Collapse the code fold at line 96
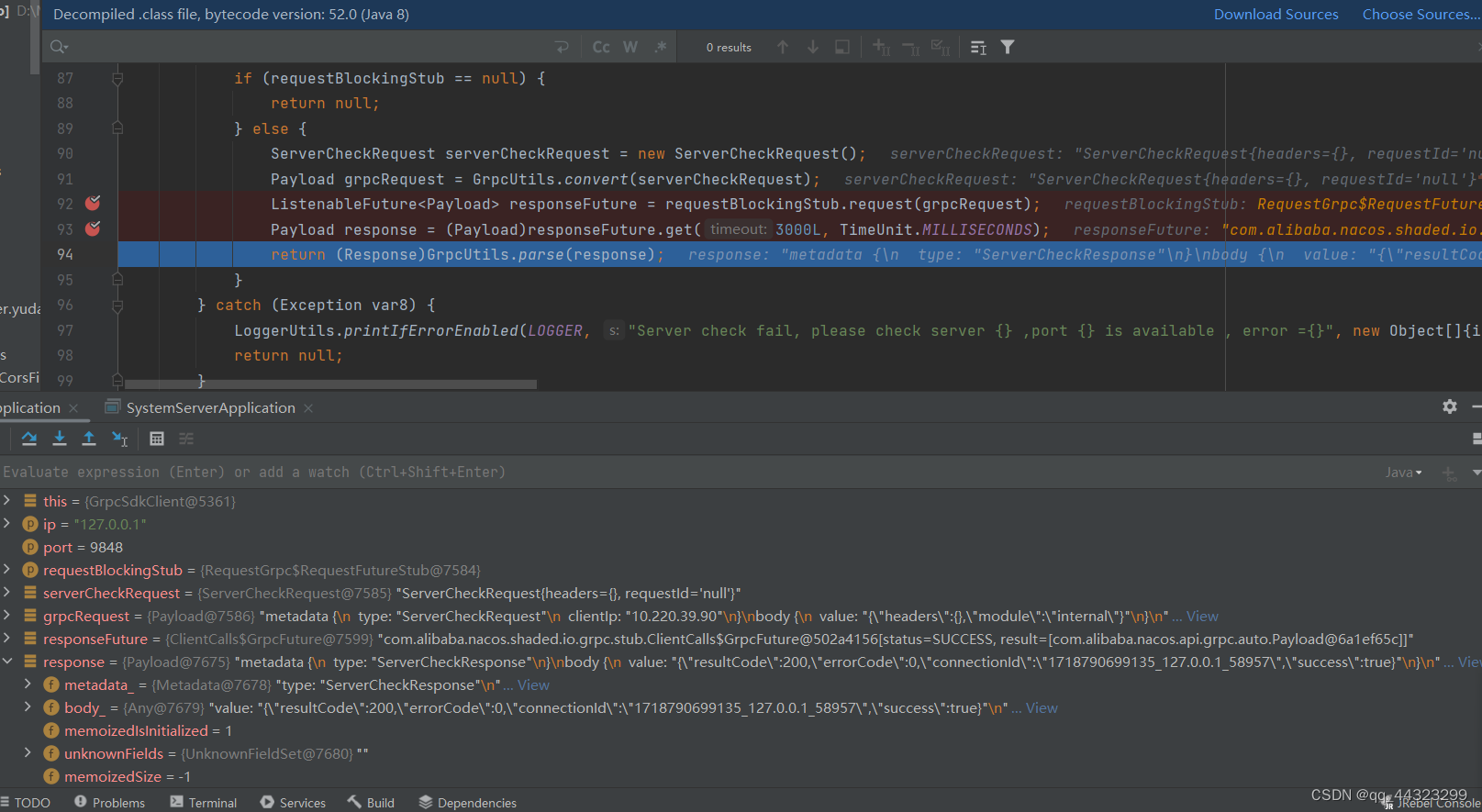 pyautogui.click(x=117, y=305)
